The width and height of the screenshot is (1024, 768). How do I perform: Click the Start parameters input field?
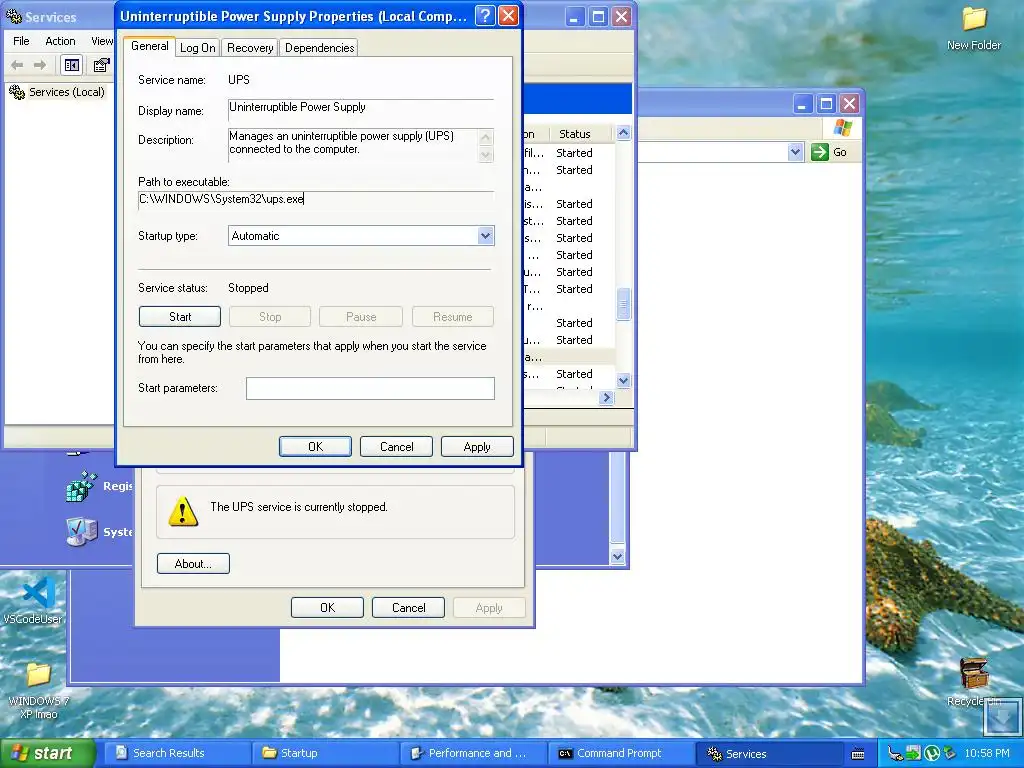pos(370,388)
